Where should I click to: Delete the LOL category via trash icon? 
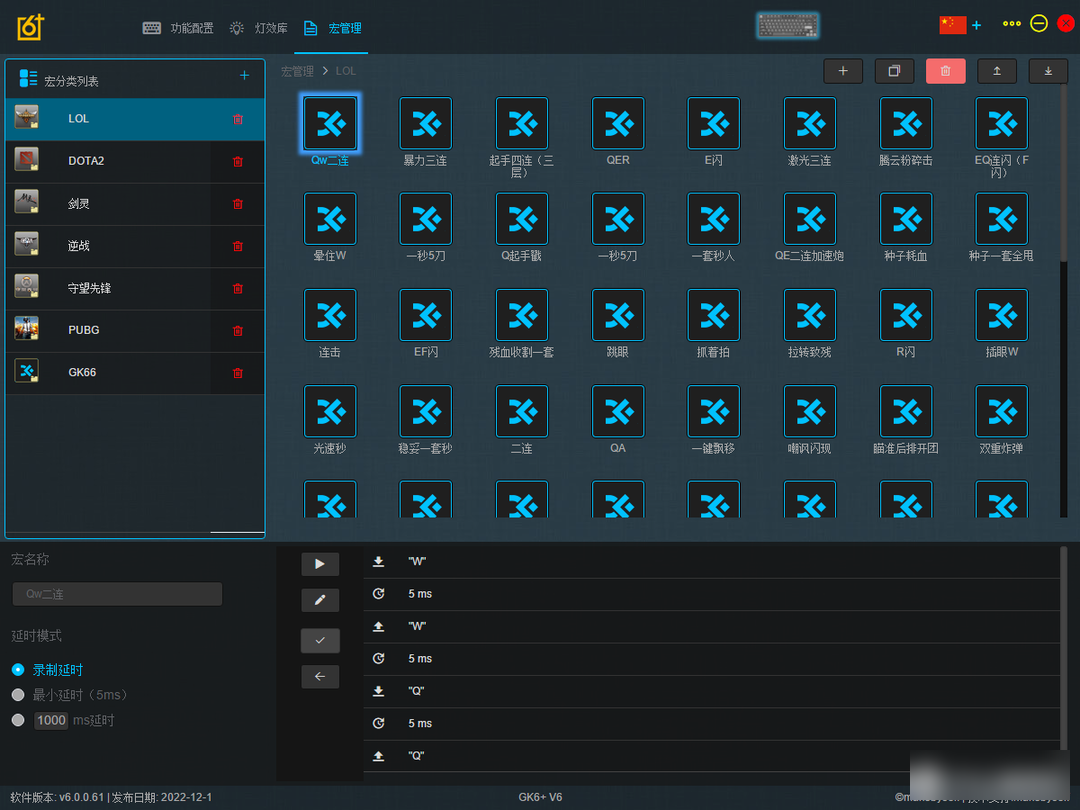click(238, 119)
